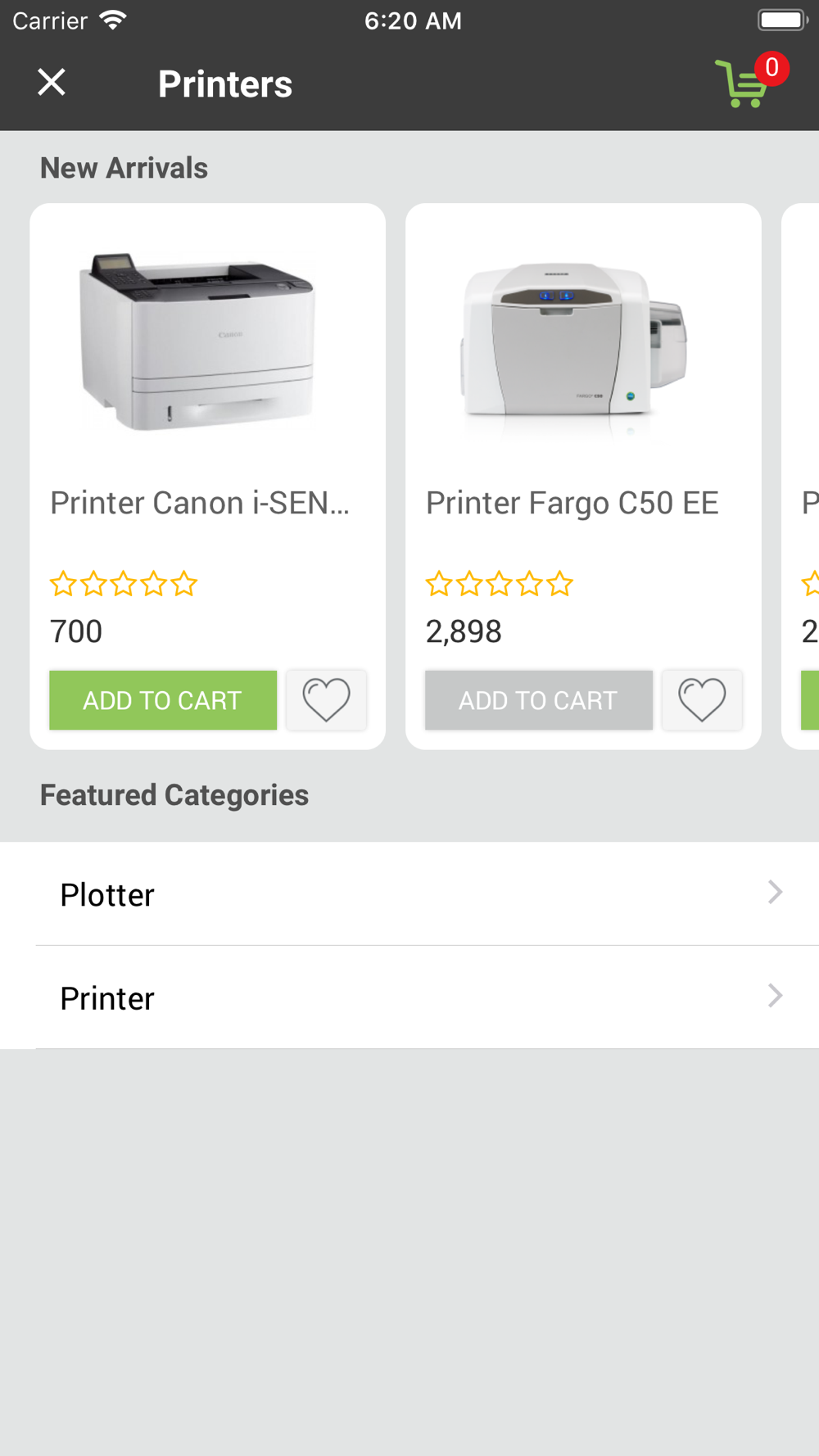This screenshot has width=819, height=1456.
Task: Tap the red cart count badge
Action: (x=771, y=68)
